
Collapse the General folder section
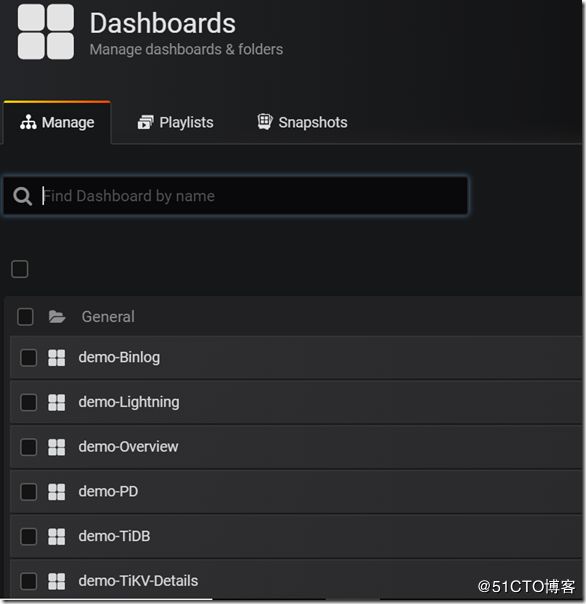tap(108, 317)
